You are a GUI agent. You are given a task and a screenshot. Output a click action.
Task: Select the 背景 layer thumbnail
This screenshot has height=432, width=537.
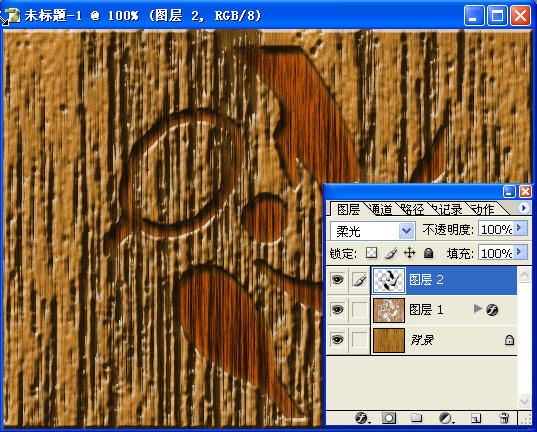pyautogui.click(x=389, y=340)
